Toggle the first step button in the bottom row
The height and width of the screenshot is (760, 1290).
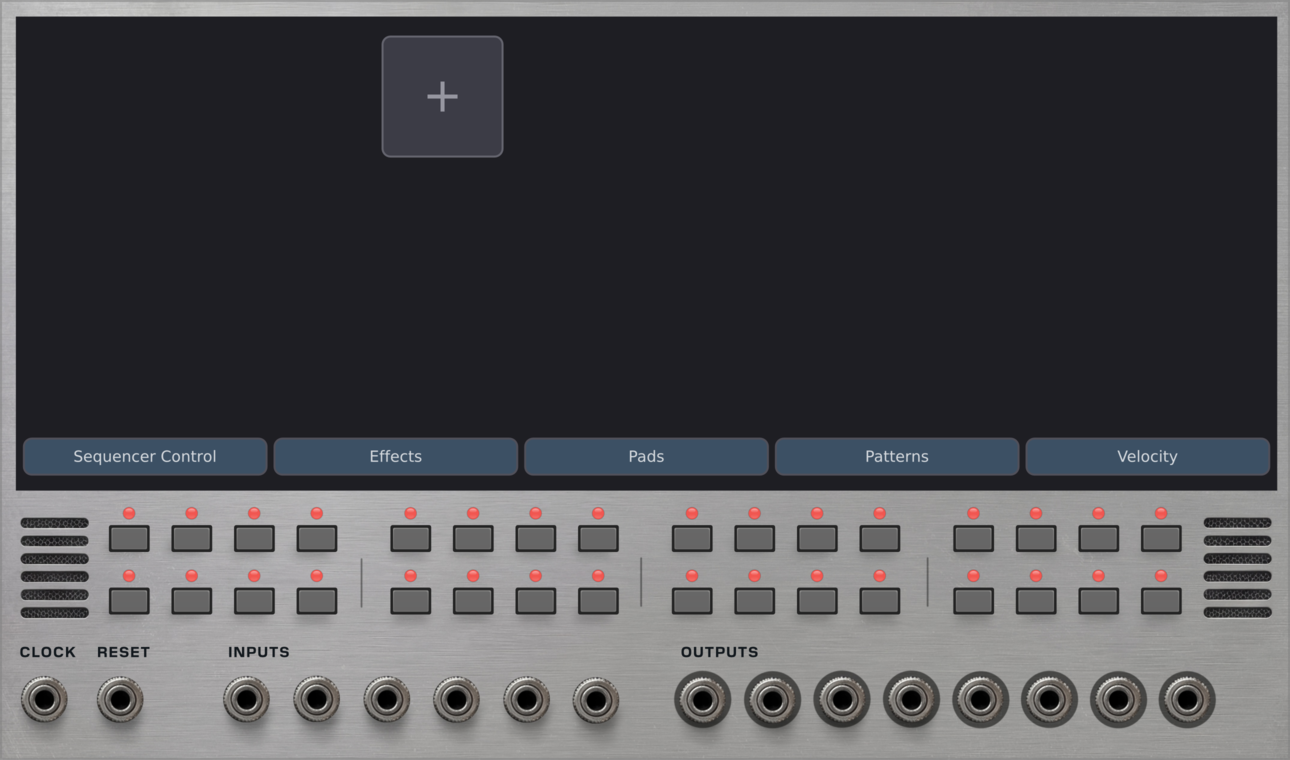coord(128,601)
